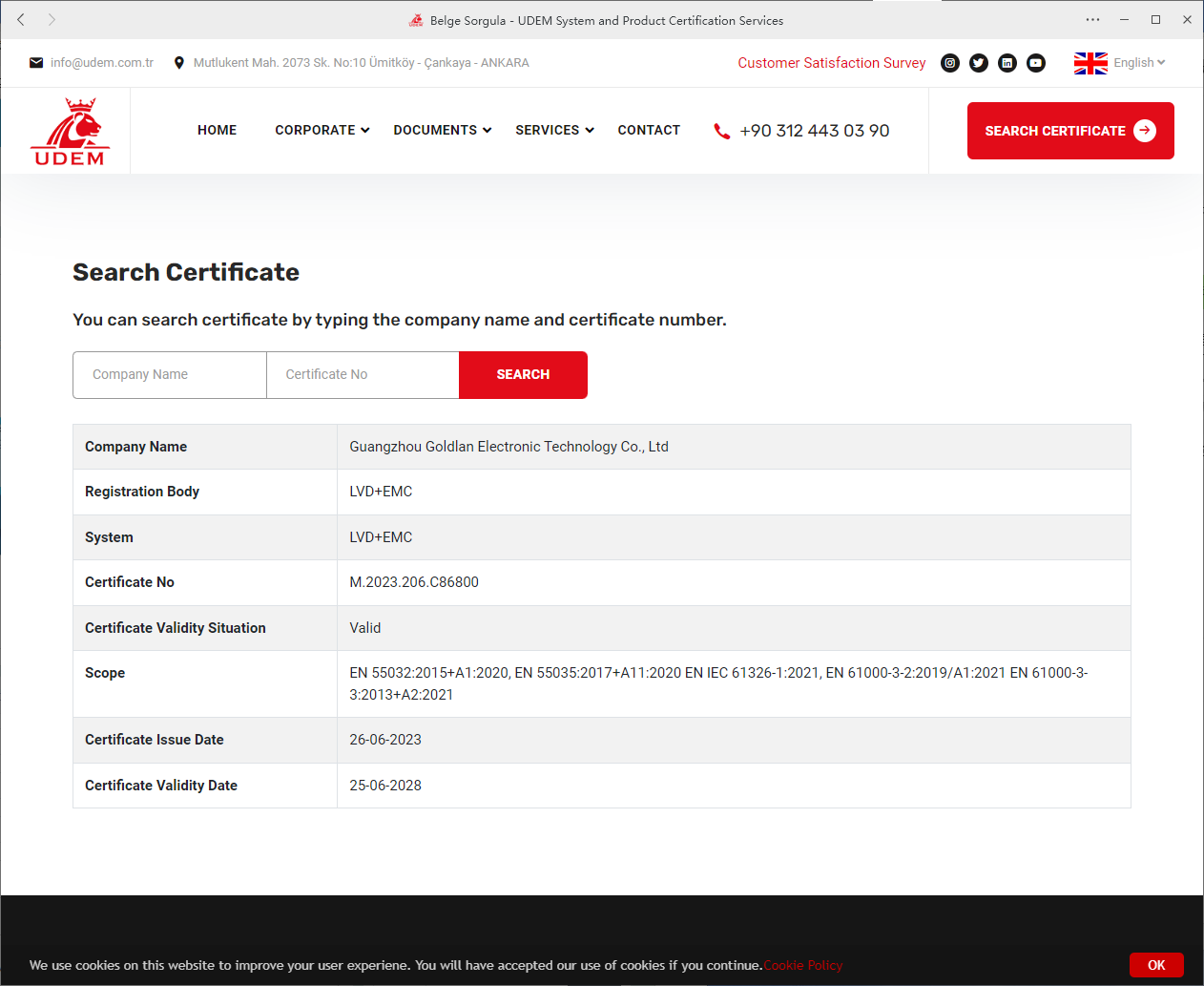Viewport: 1204px width, 986px height.
Task: Call phone number +90 312 443 03 90
Action: click(x=815, y=131)
